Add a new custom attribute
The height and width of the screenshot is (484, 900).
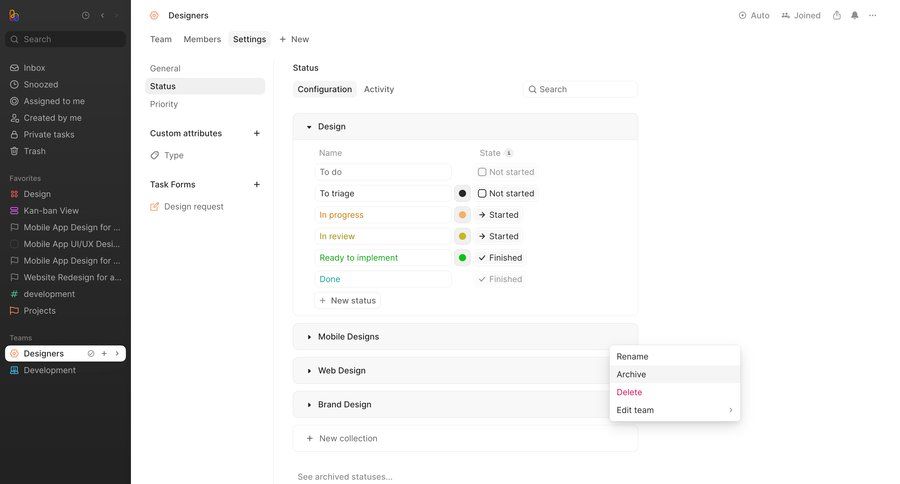click(x=257, y=133)
